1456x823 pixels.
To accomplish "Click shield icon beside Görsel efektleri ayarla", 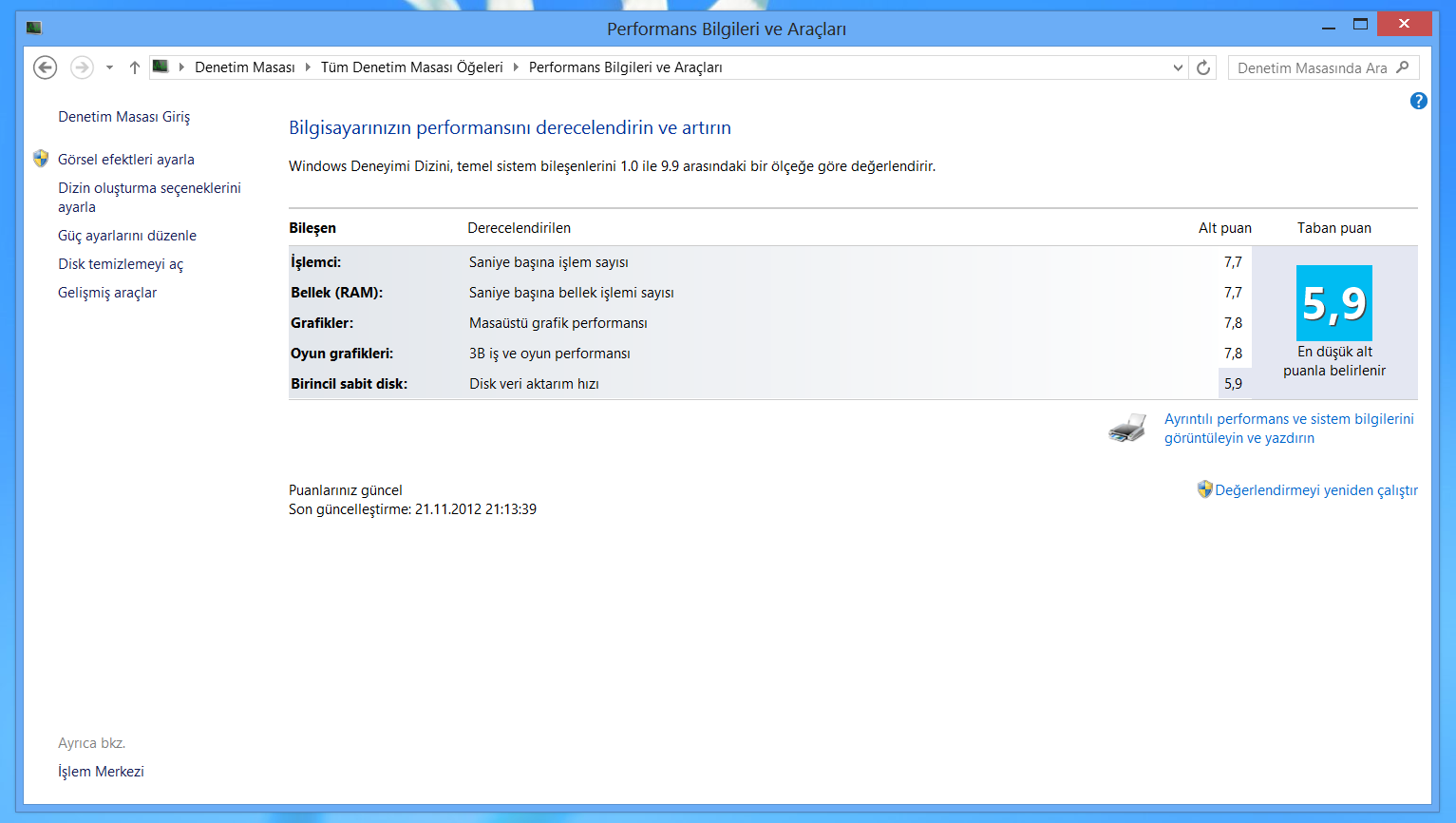I will pos(41,159).
